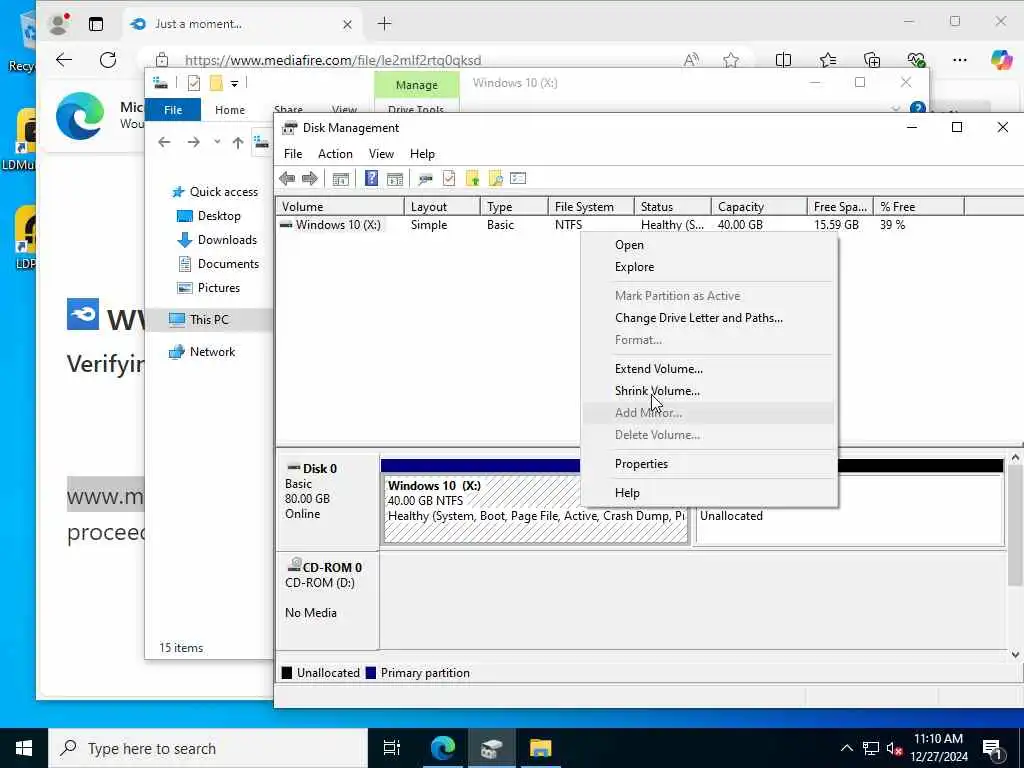Screen dimensions: 1024x768
Task: Open Disk Management File menu
Action: 293,153
